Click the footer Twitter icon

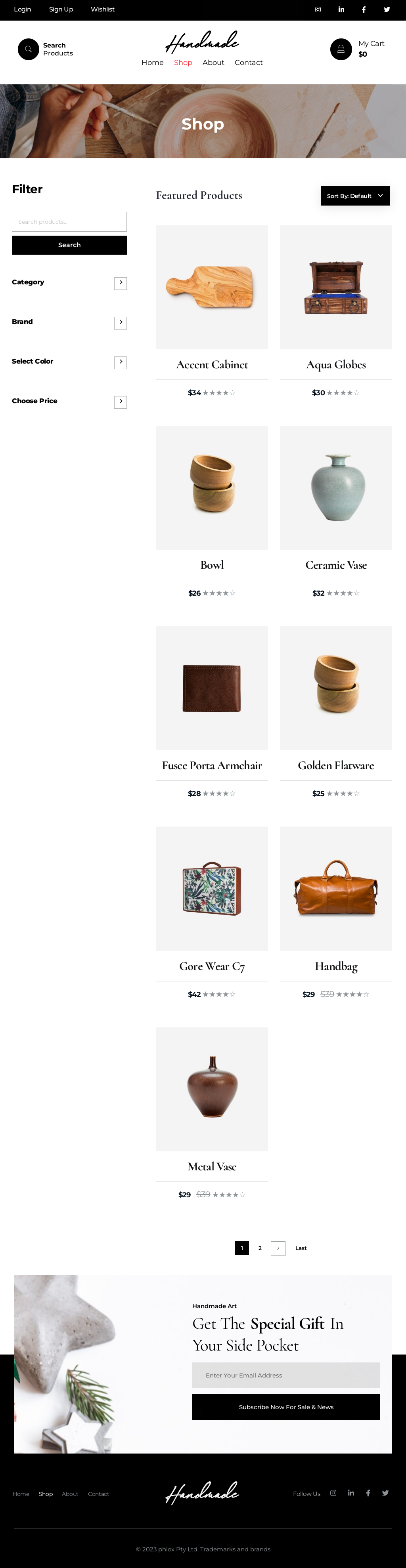click(x=385, y=1492)
